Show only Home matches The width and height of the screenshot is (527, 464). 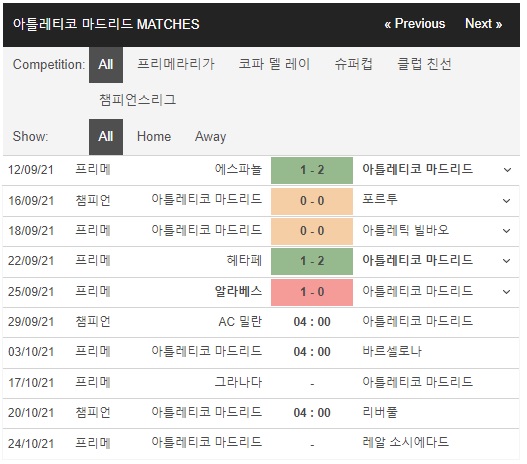(x=155, y=138)
